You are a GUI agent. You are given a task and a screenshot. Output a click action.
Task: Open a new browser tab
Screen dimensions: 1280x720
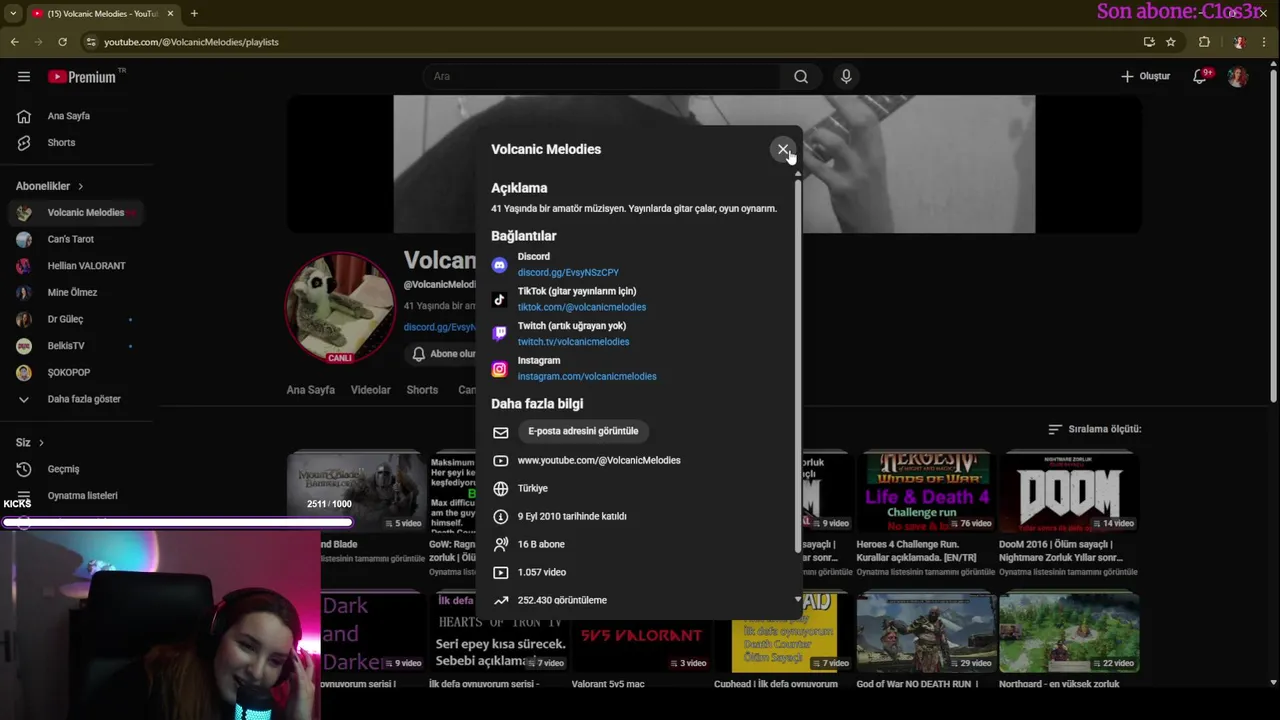(194, 13)
